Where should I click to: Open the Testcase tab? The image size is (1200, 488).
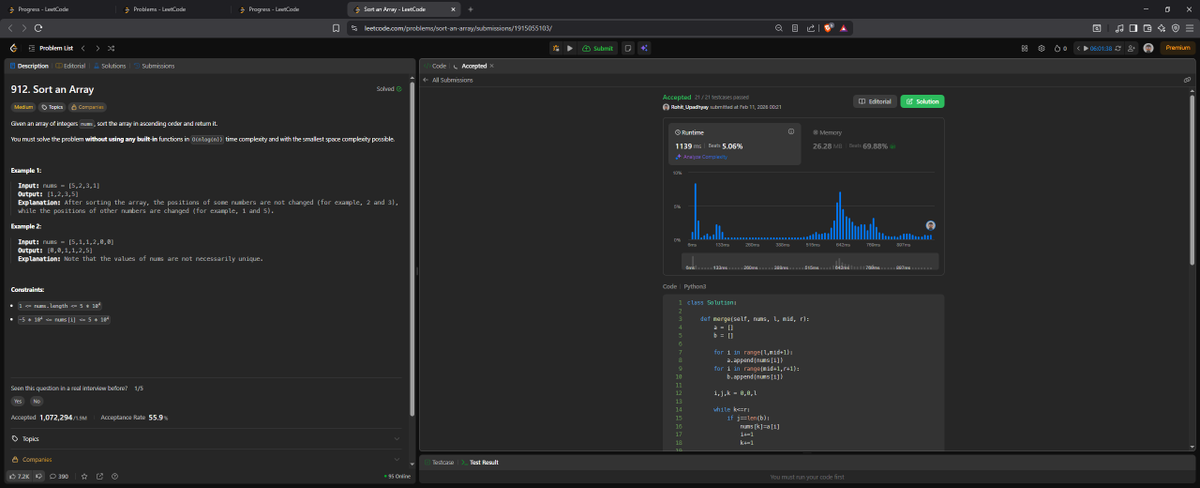point(440,462)
